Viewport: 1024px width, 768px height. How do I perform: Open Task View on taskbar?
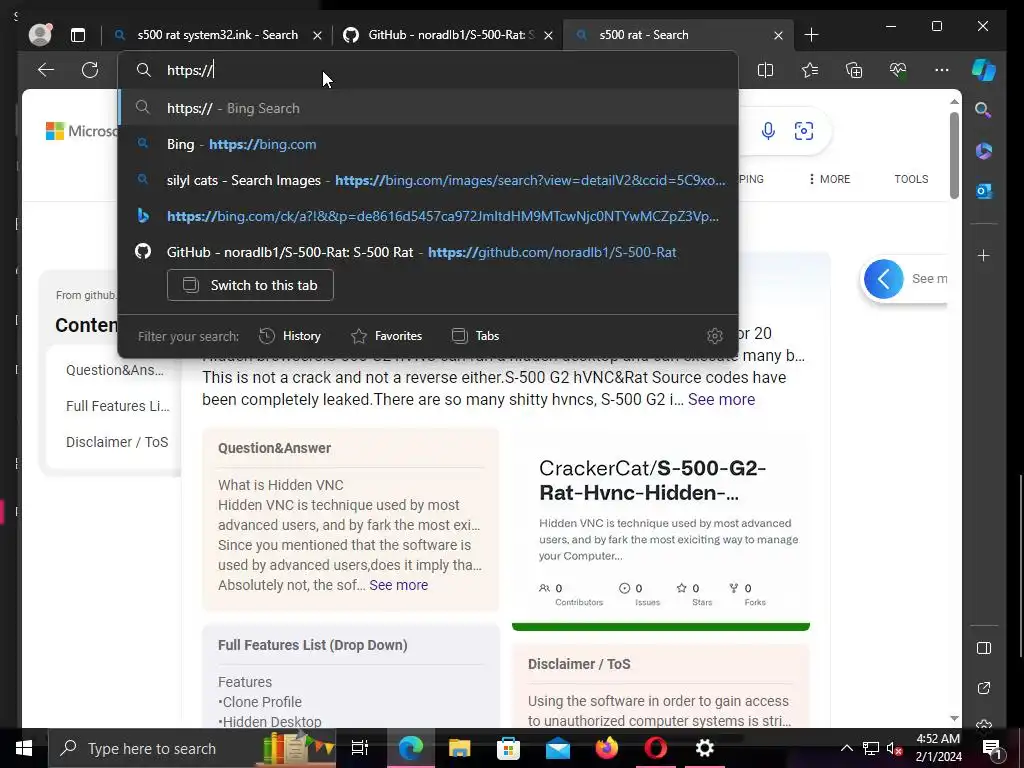[x=360, y=748]
